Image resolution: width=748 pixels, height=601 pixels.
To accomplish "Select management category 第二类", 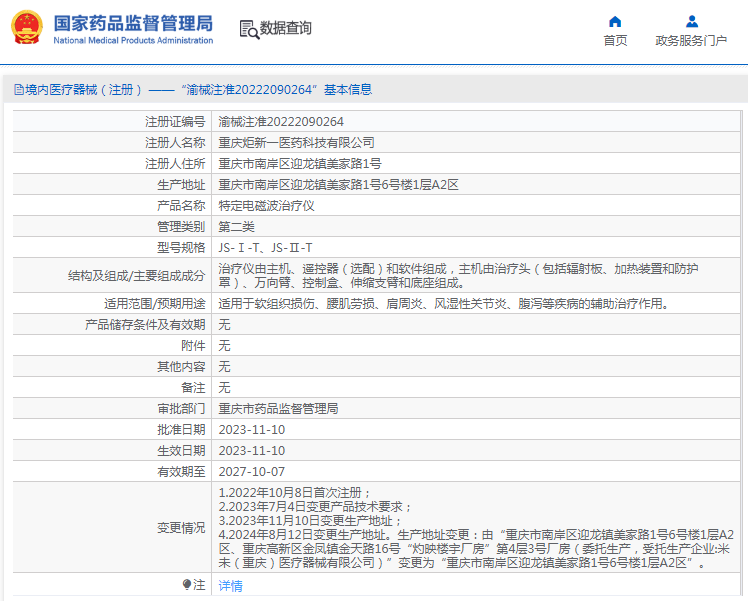I will click(236, 227).
